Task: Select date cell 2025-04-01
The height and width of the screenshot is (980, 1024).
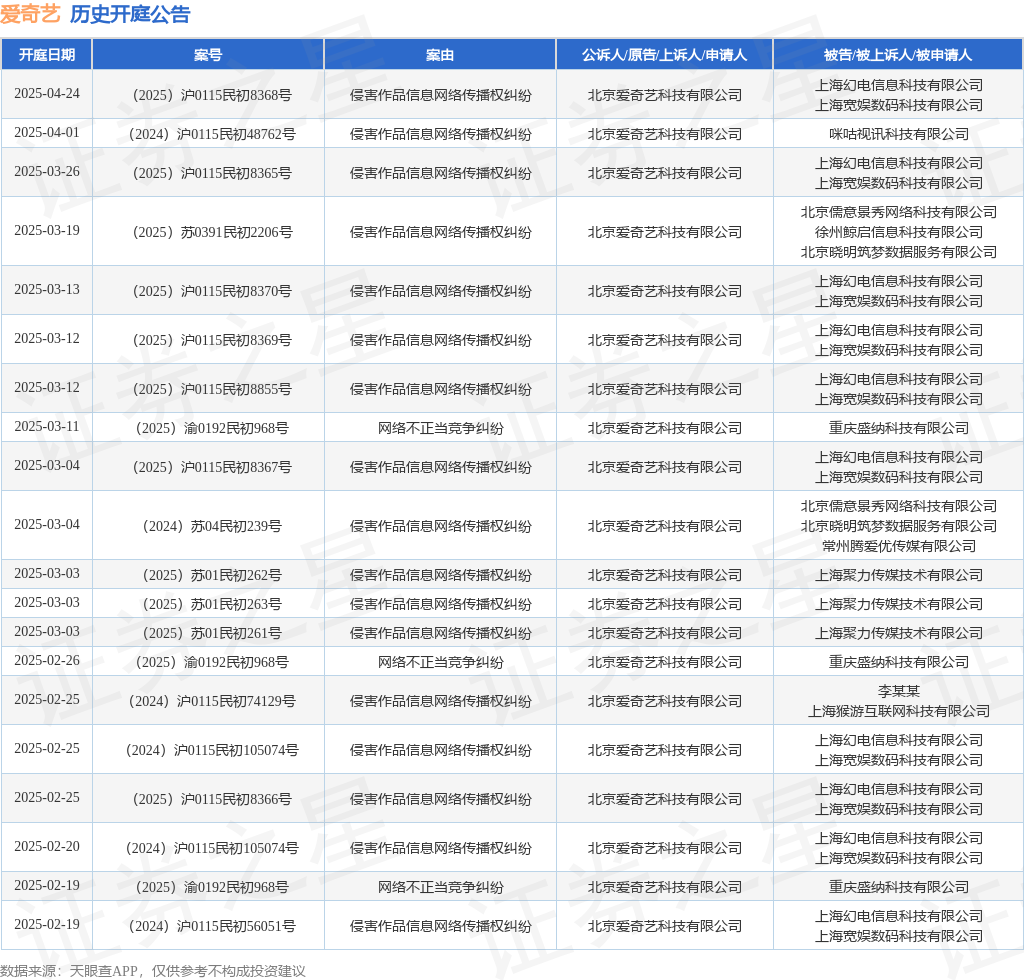Action: point(47,133)
